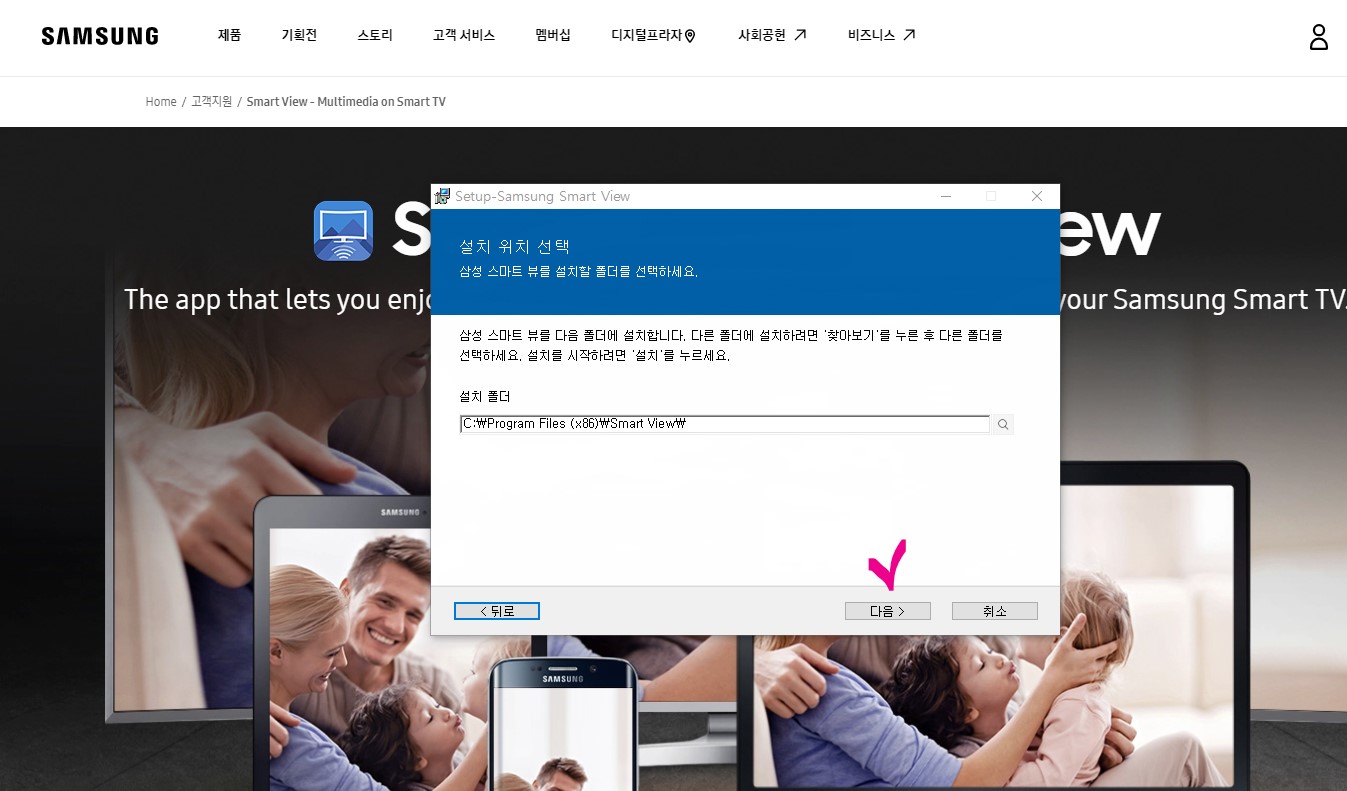Viewport: 1347px width, 791px height.
Task: Click Smart View - Multimedia on Smart TV breadcrumb
Action: pyautogui.click(x=346, y=102)
